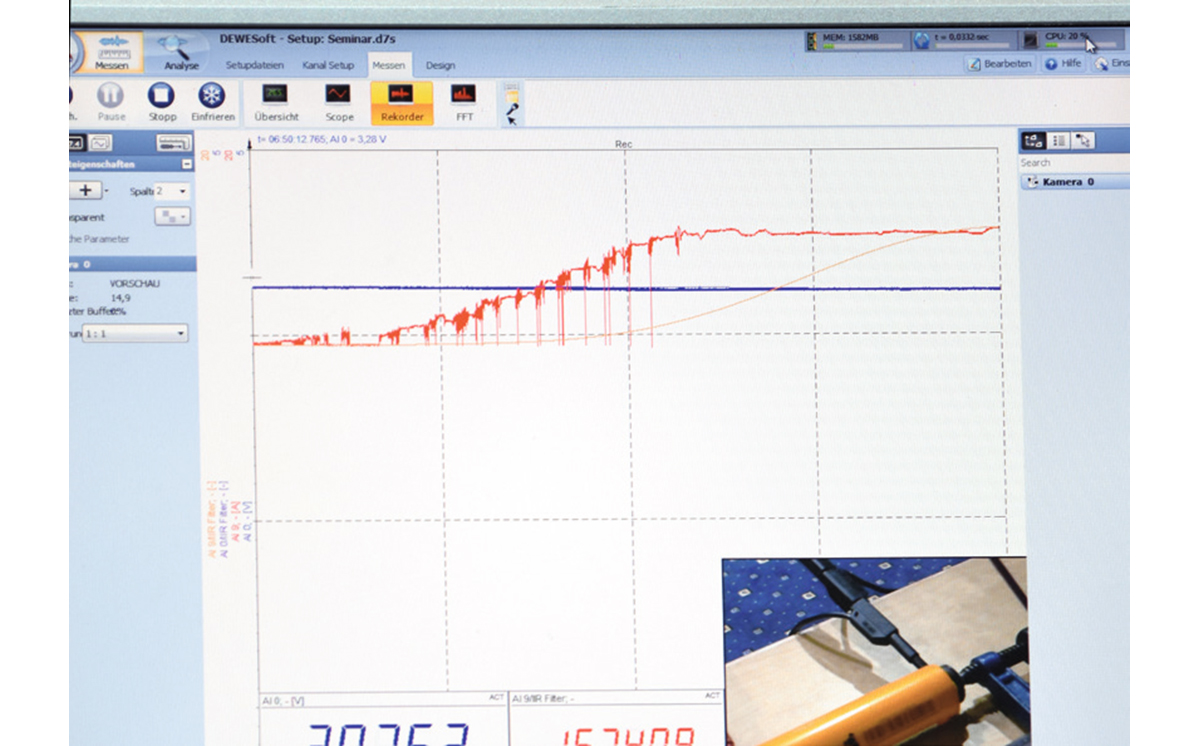Viewport: 1200px width, 746px height.
Task: Open the dropdown arrow next to plus button
Action: 108,190
